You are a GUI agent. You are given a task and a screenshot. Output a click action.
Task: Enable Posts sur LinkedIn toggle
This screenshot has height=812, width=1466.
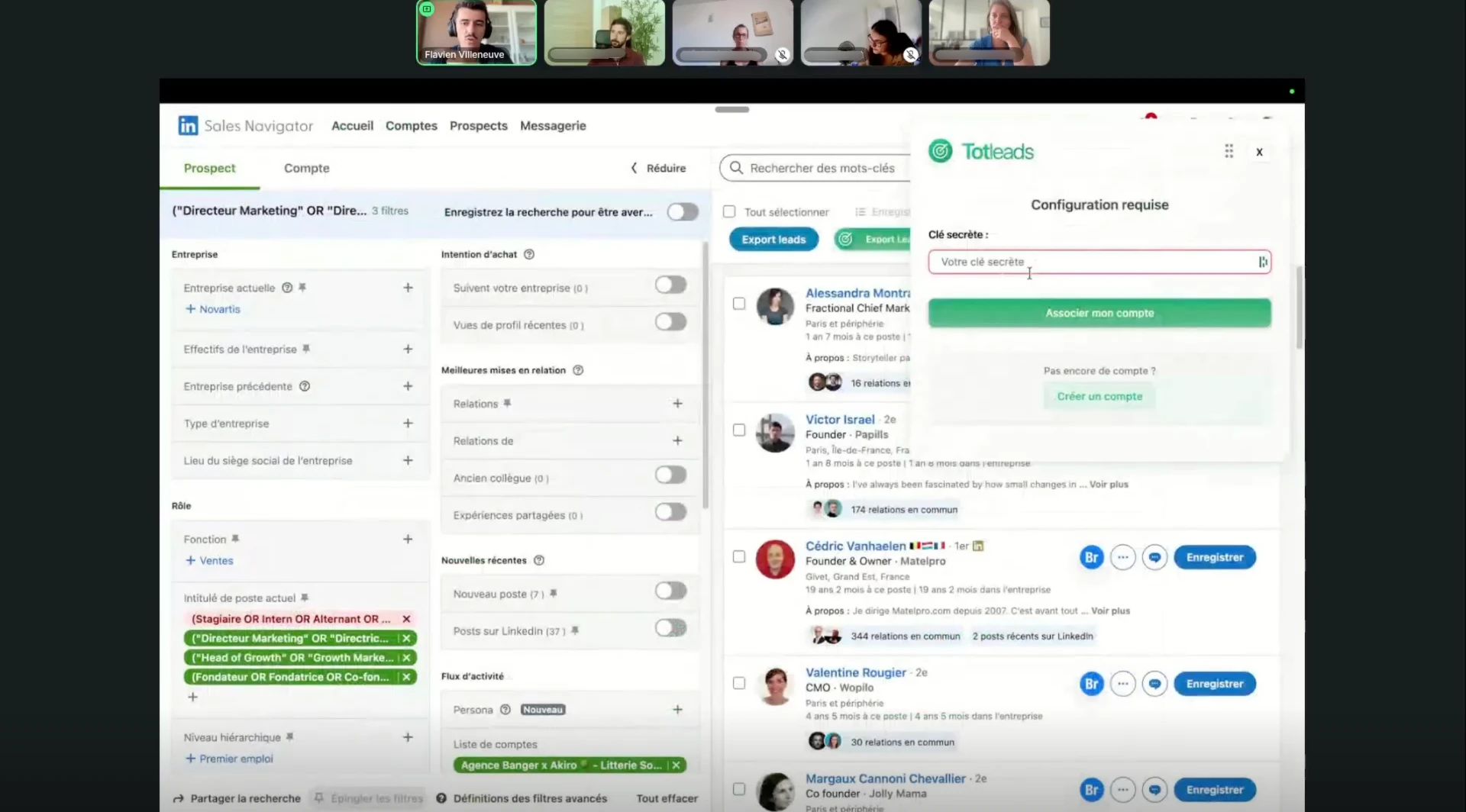point(671,628)
